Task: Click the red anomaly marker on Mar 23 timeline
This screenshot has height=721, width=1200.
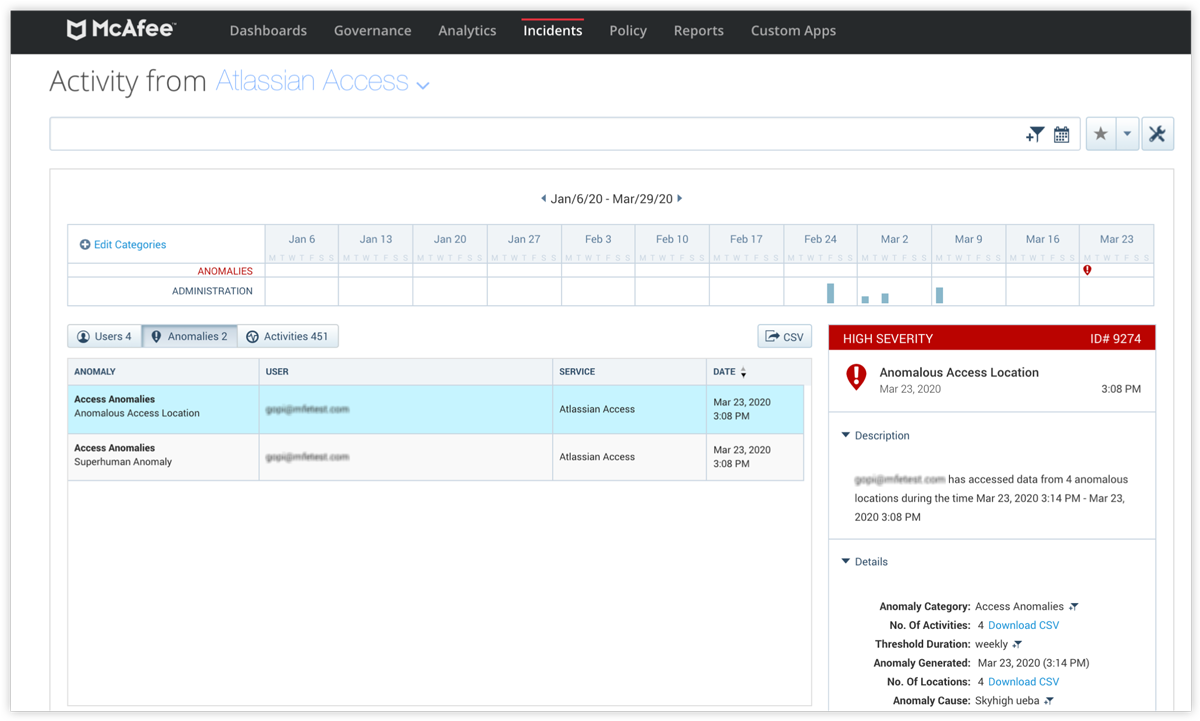Action: [1087, 270]
